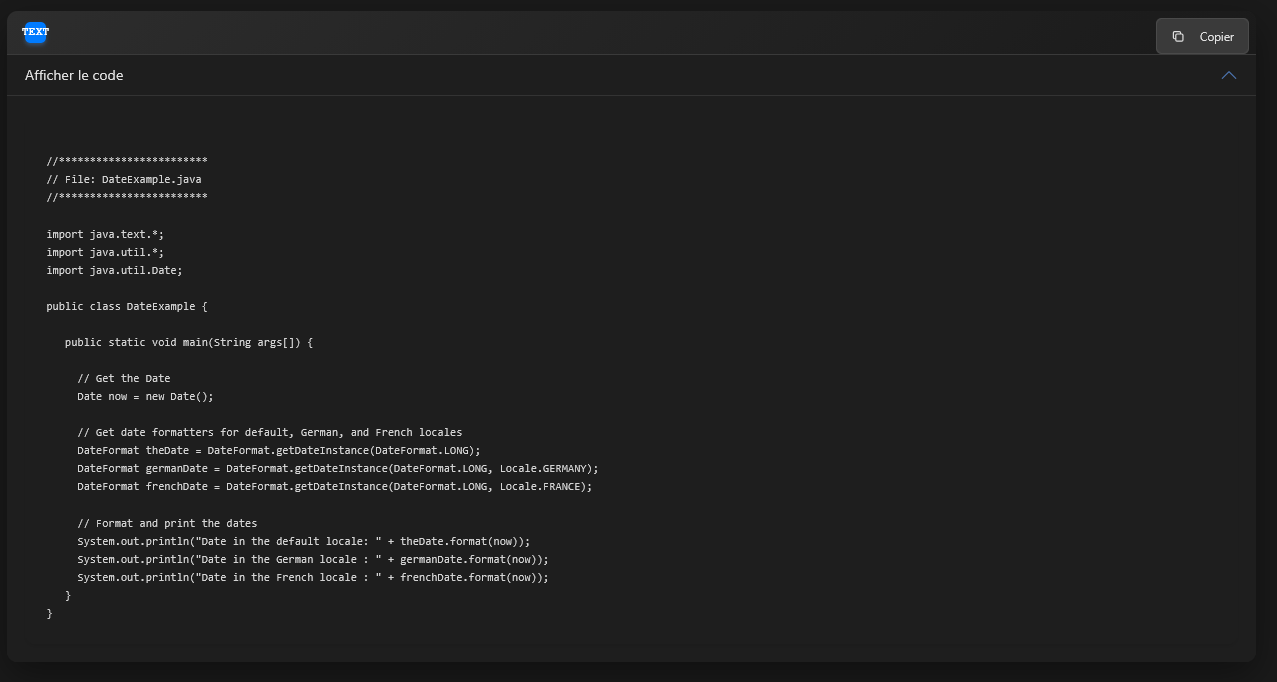Click the public class DateExample declaration

click(127, 306)
